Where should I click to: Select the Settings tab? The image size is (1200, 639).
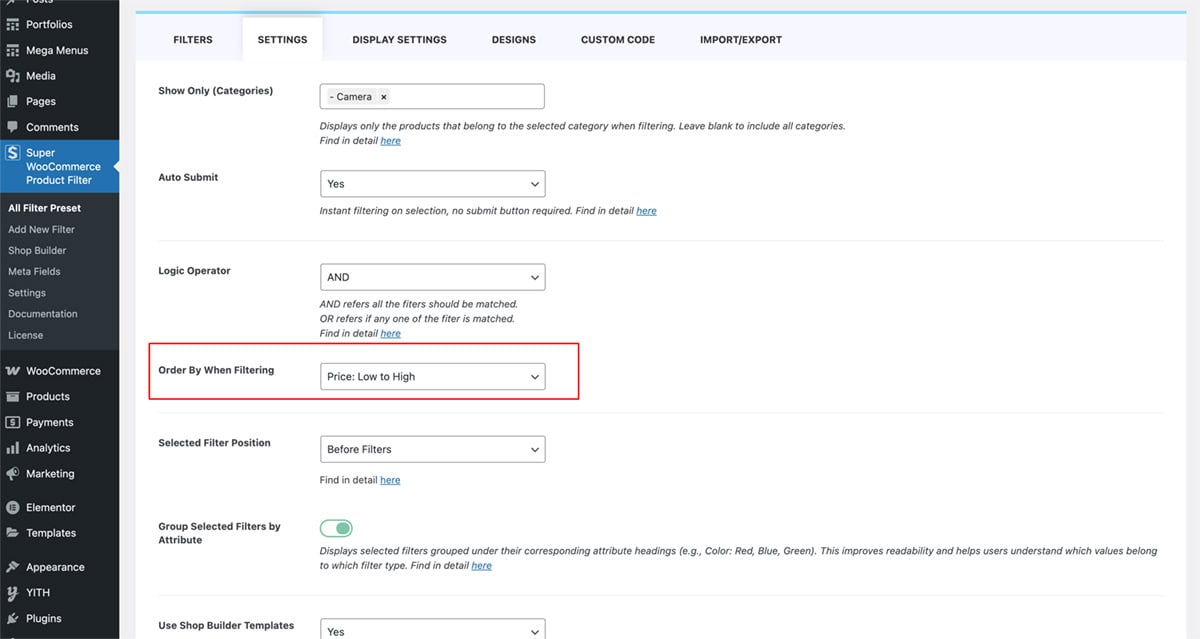point(282,40)
